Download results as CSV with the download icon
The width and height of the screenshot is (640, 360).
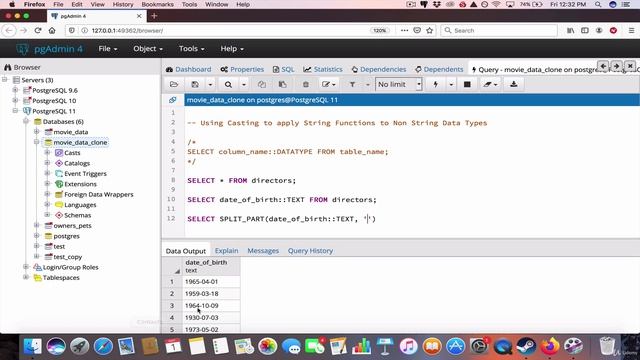coord(514,84)
